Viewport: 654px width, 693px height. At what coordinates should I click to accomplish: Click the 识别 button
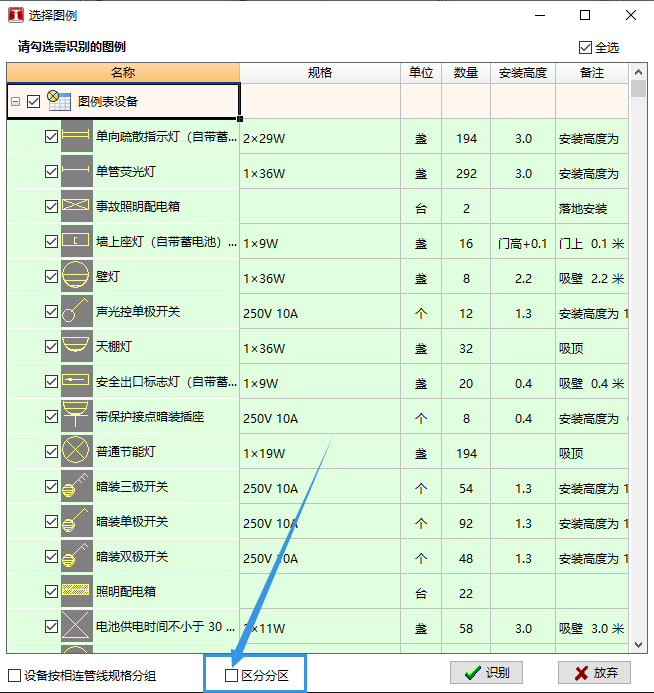click(x=486, y=673)
